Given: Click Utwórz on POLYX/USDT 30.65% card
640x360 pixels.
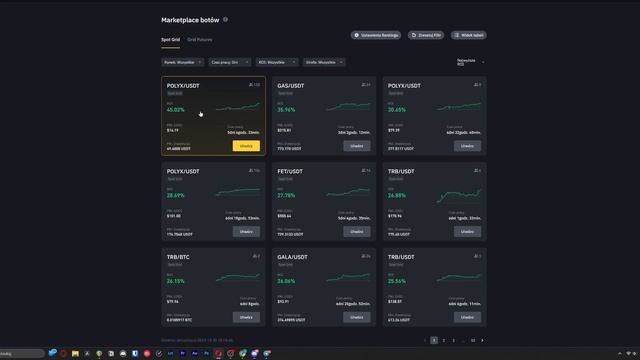Looking at the screenshot, I should click(x=467, y=146).
